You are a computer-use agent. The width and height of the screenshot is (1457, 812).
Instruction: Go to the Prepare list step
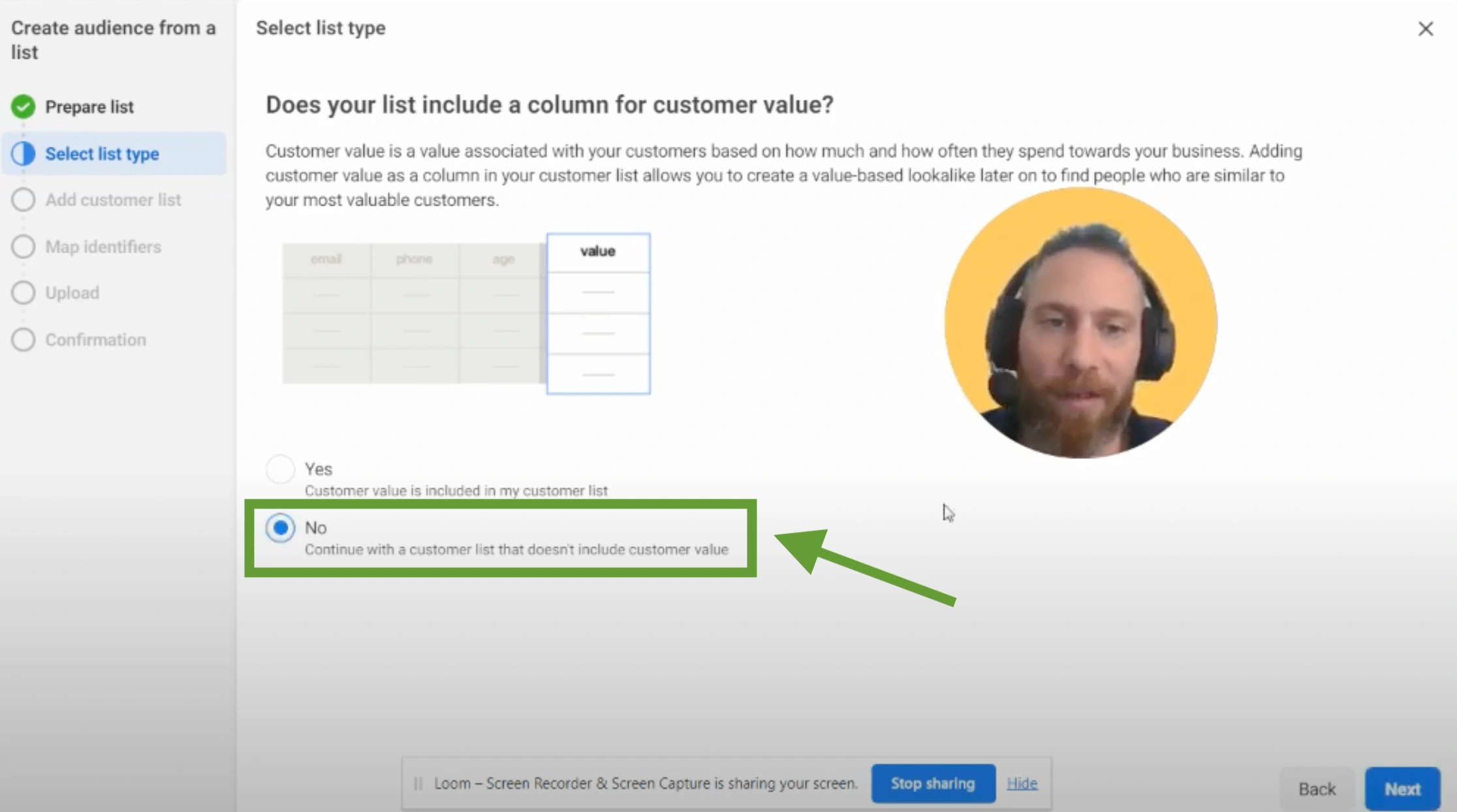point(89,106)
